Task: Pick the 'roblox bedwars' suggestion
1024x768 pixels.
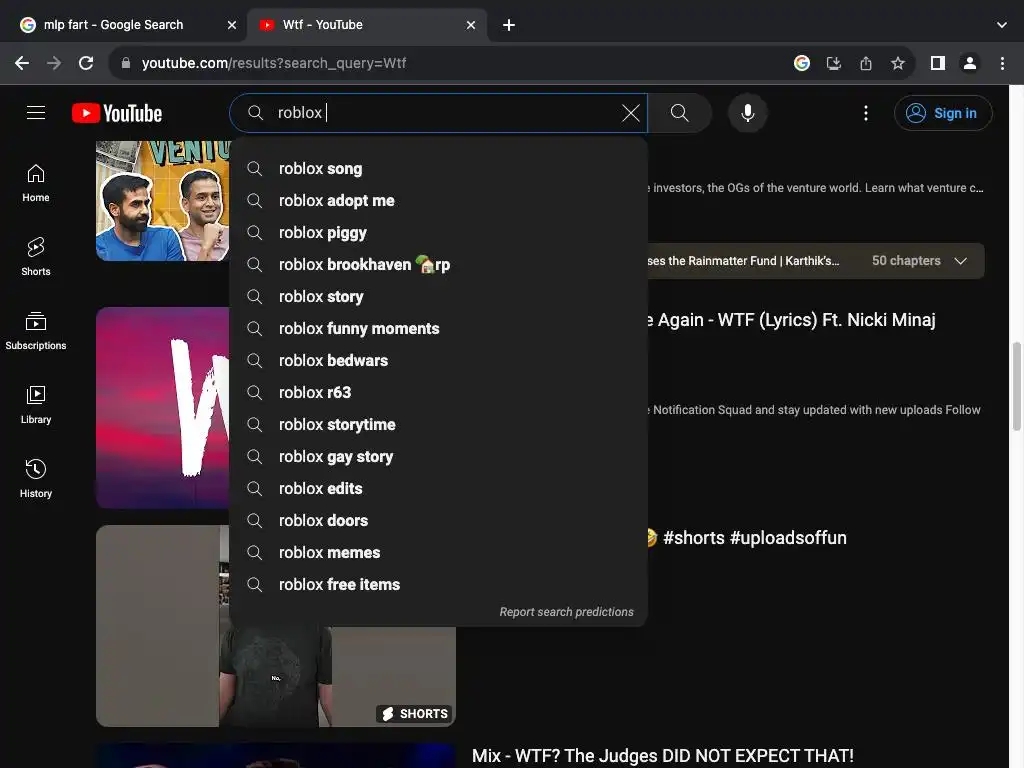Action: (438, 360)
